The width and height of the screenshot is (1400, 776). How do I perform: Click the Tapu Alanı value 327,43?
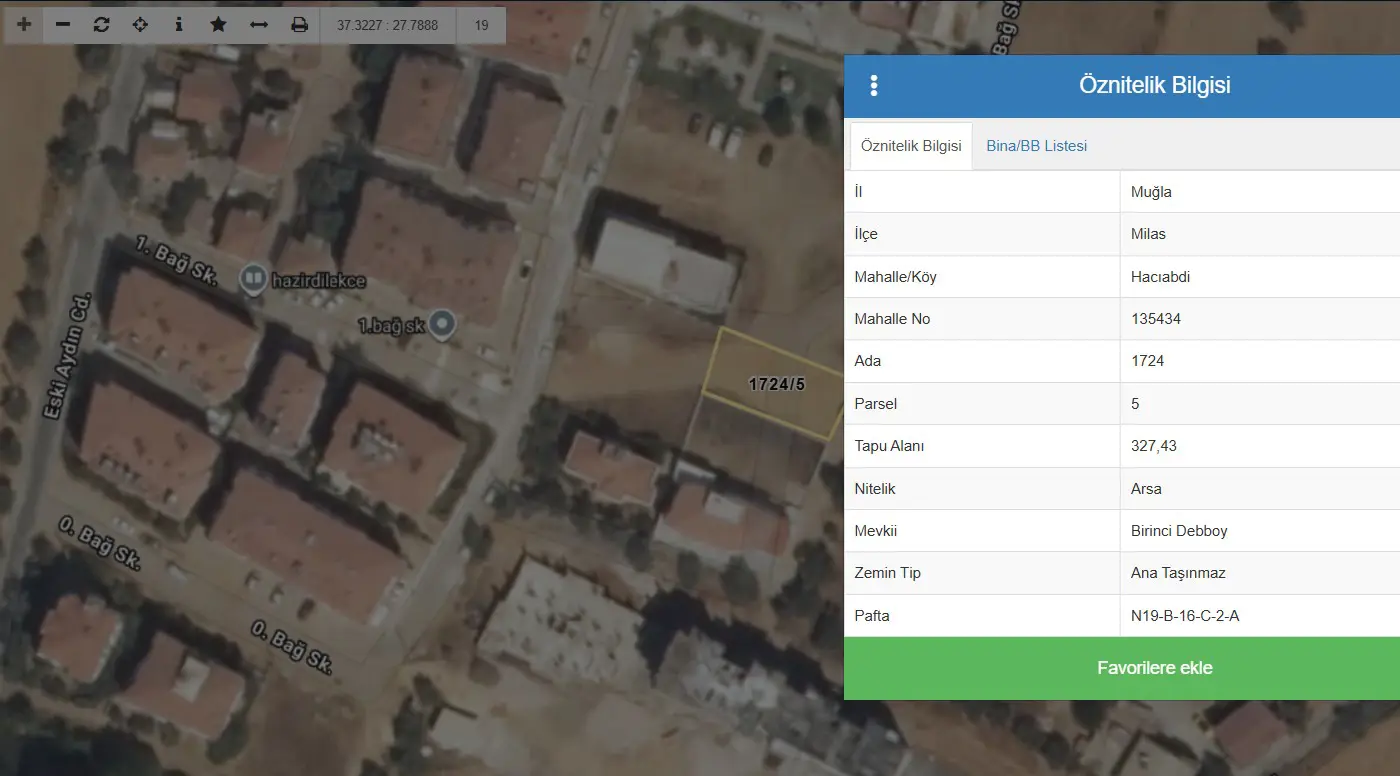[1154, 446]
